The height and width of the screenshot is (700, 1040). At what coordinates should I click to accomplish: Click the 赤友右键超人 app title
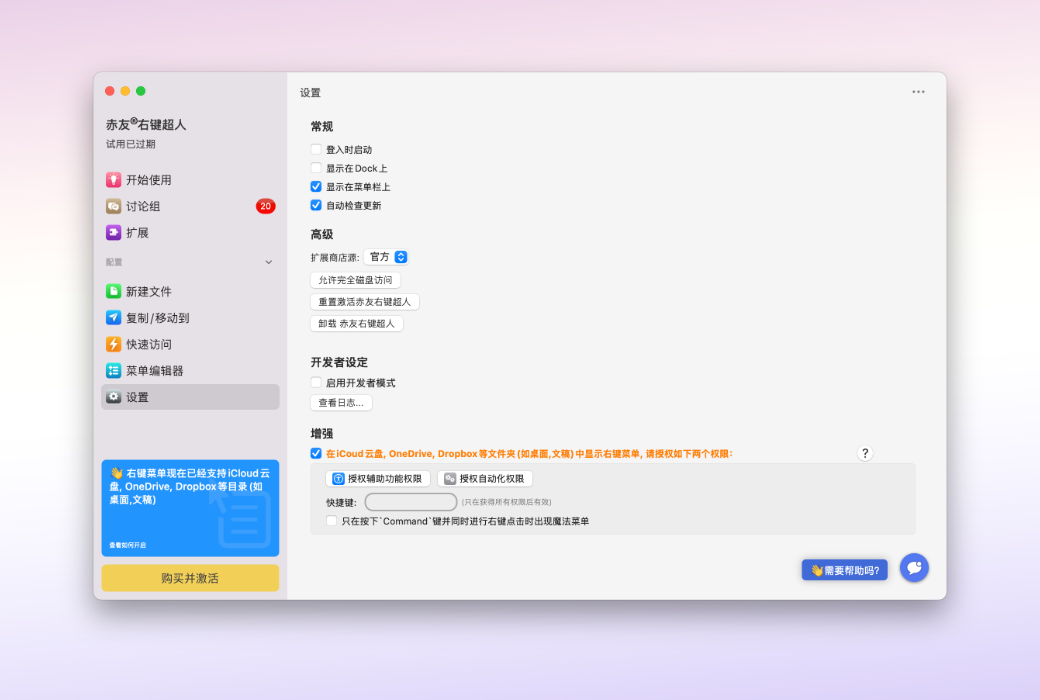146,124
